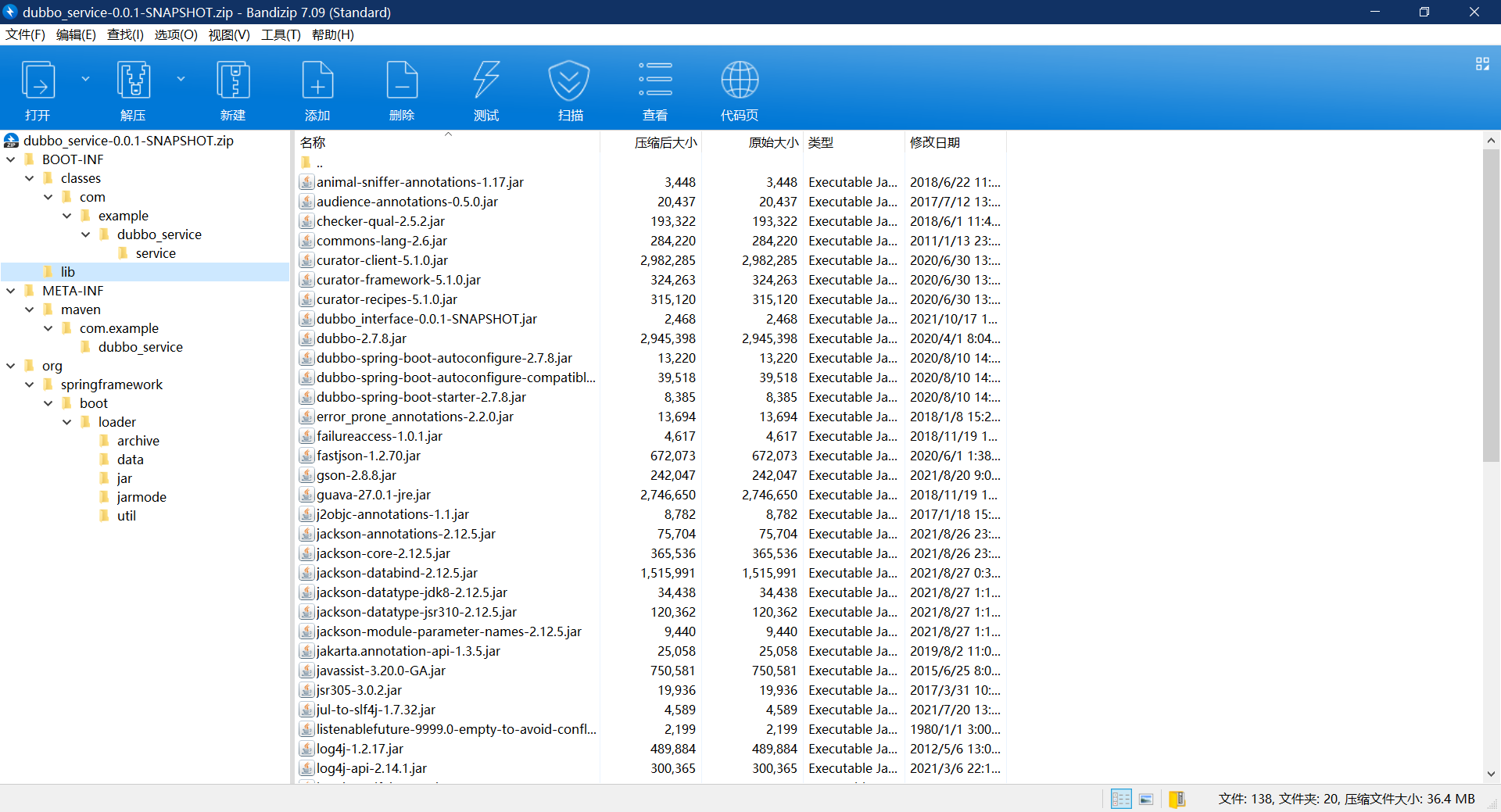Click the archive folder icon in status bar

pos(1177,799)
